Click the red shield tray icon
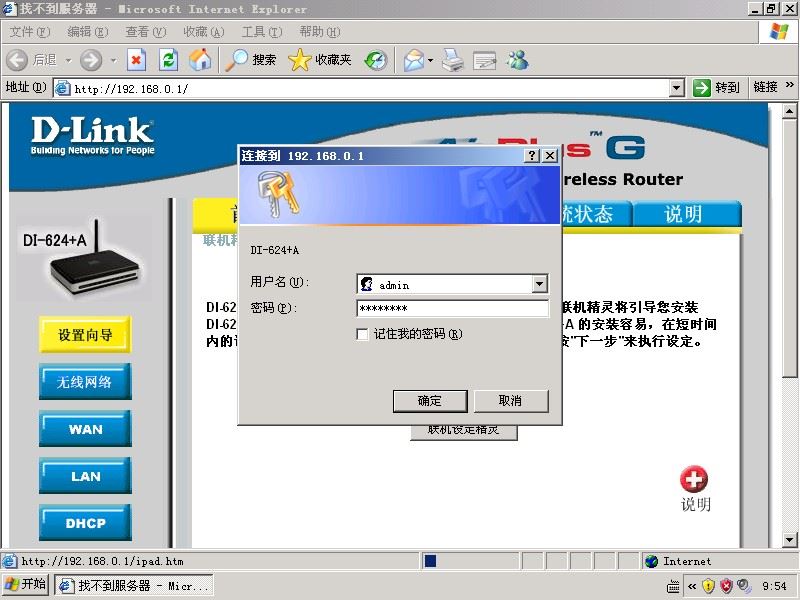The image size is (800, 600). click(x=726, y=586)
